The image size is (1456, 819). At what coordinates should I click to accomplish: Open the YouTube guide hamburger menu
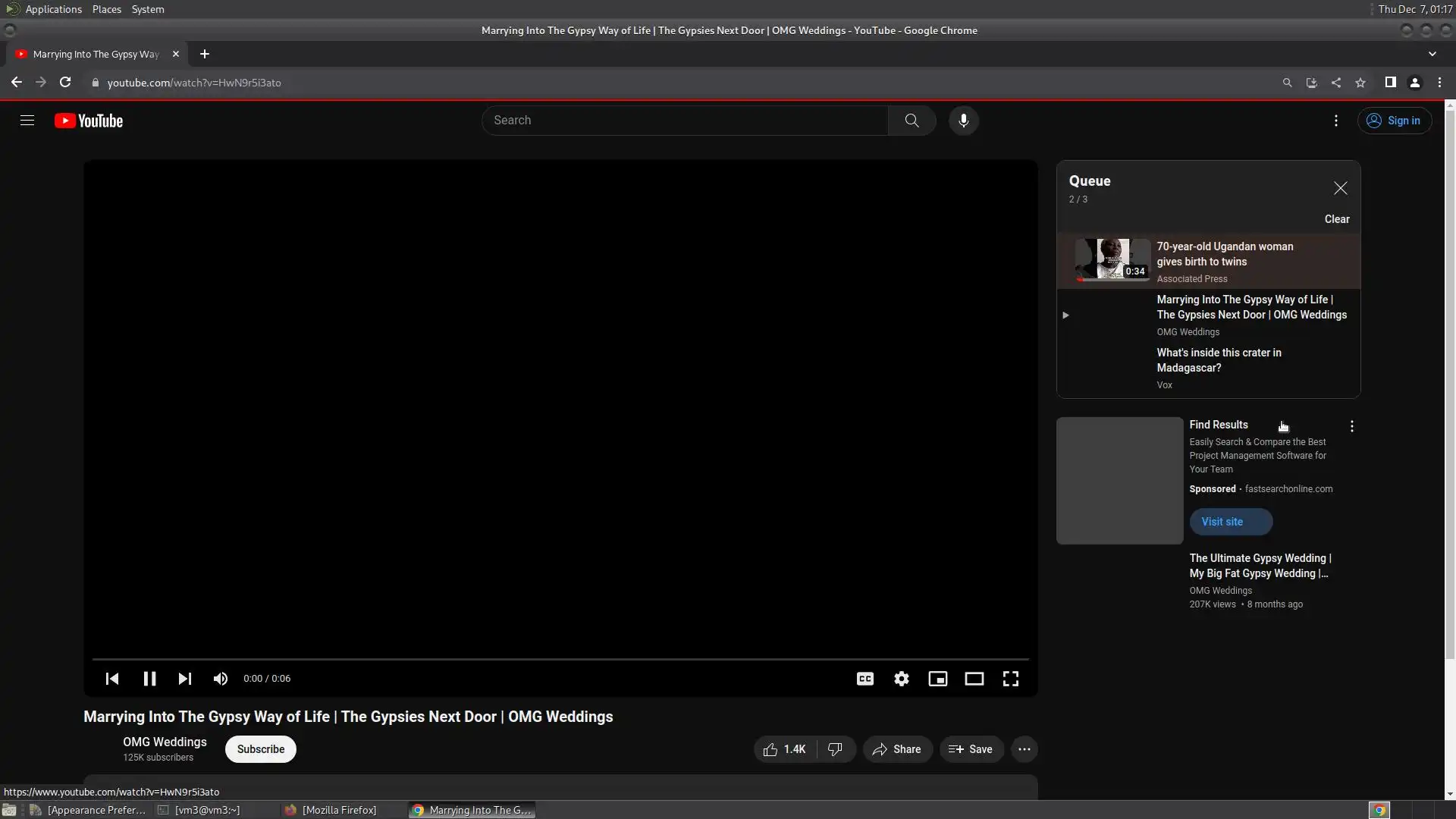click(27, 121)
